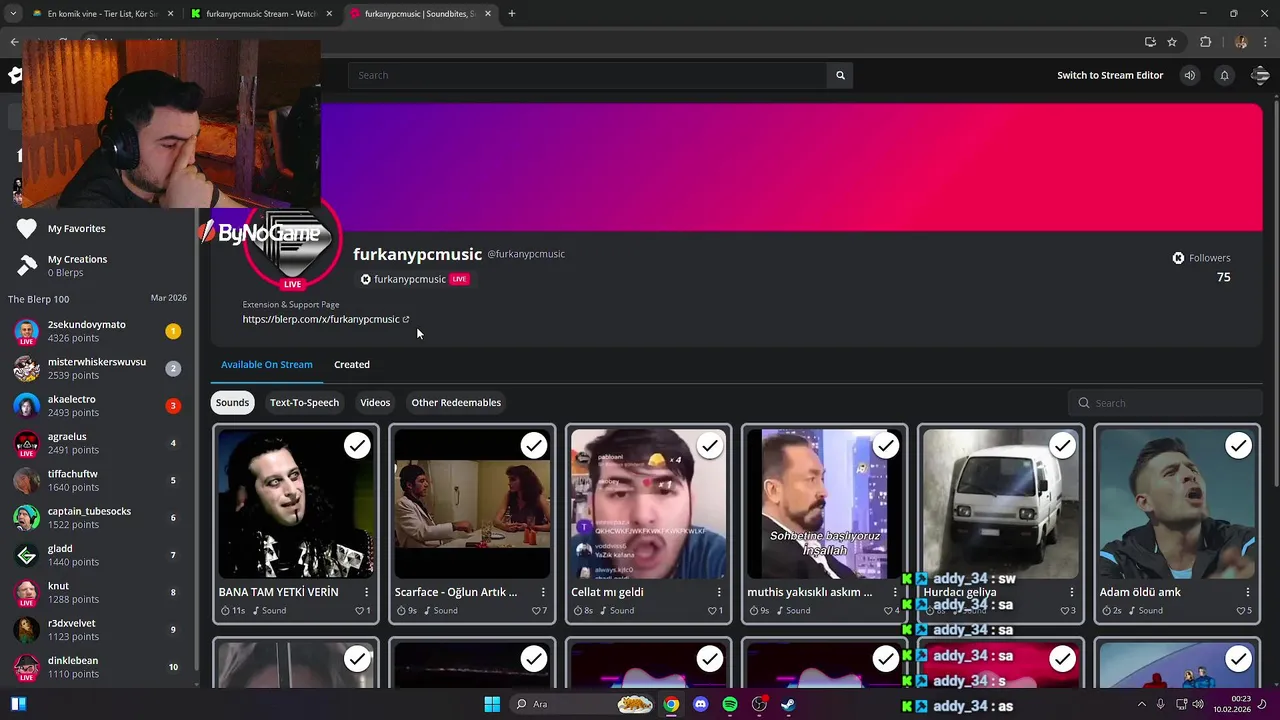1280x720 pixels.
Task: Play the Cellat mı geldi thumbnail
Action: [x=648, y=504]
